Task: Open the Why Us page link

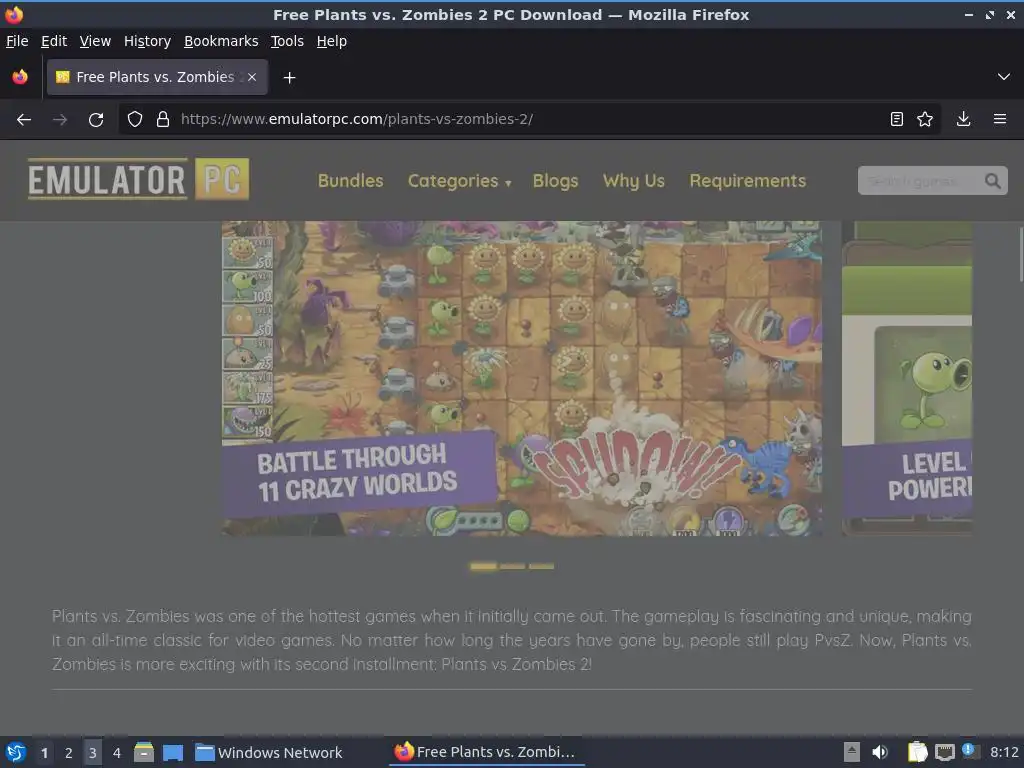Action: tap(634, 181)
